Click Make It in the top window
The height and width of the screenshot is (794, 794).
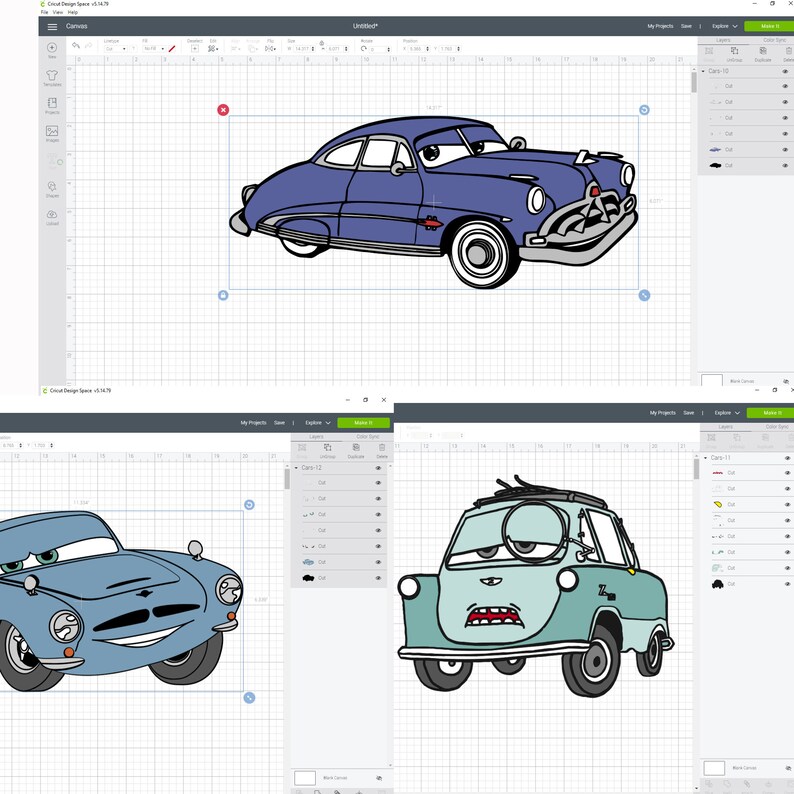[x=770, y=26]
